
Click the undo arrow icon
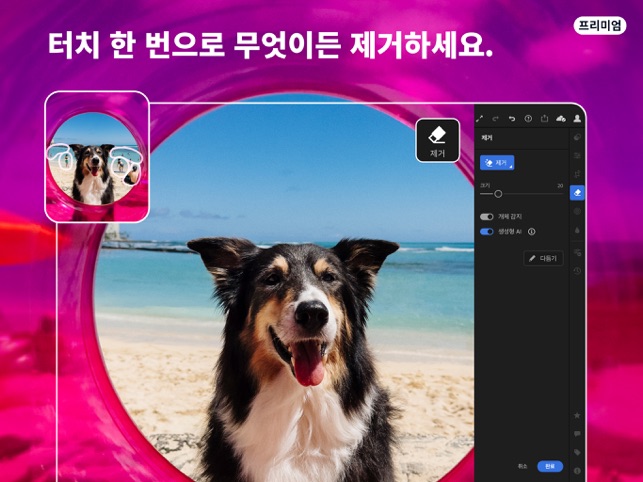(x=512, y=119)
